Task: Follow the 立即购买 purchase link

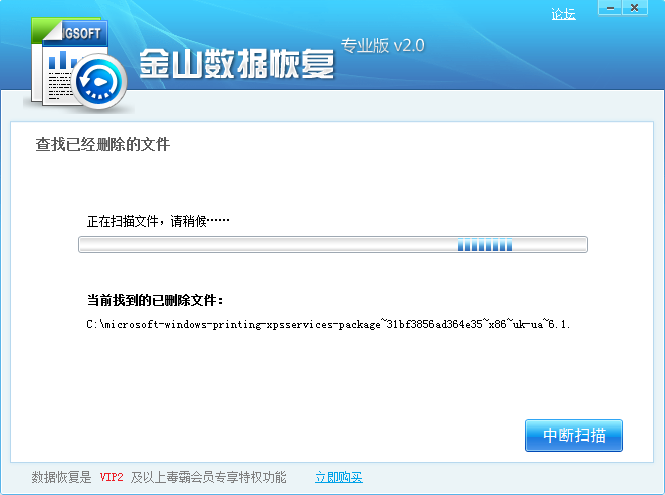Action: pyautogui.click(x=338, y=477)
